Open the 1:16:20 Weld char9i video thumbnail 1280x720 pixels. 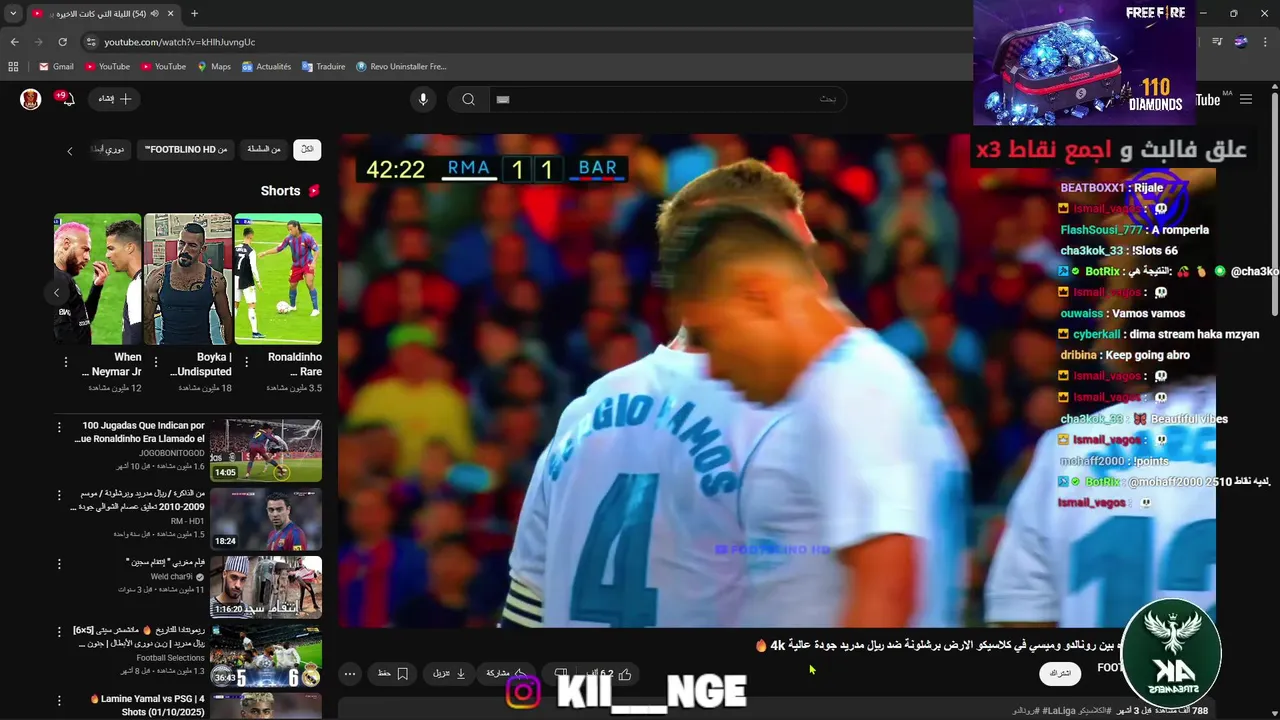coord(266,587)
